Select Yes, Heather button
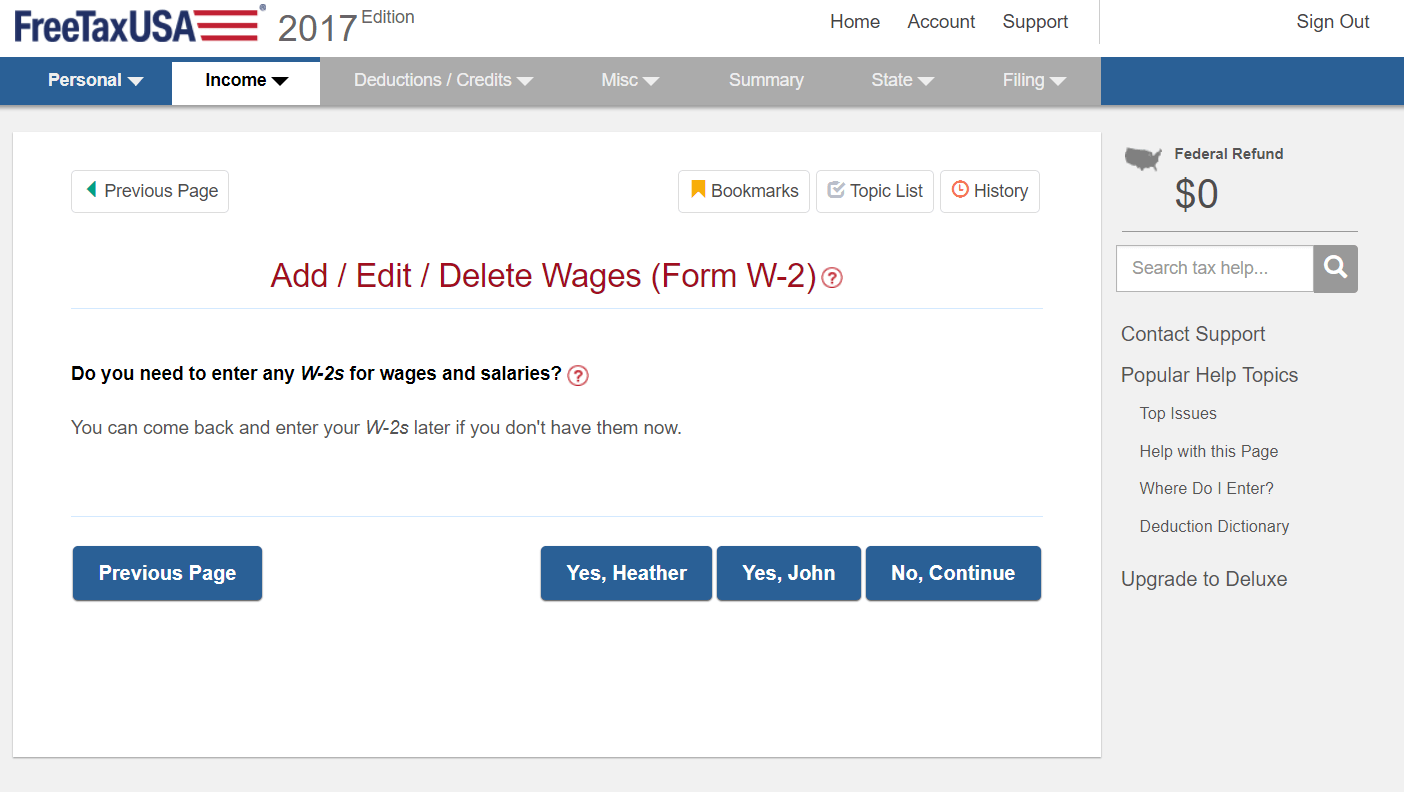The height and width of the screenshot is (792, 1404). pos(626,573)
